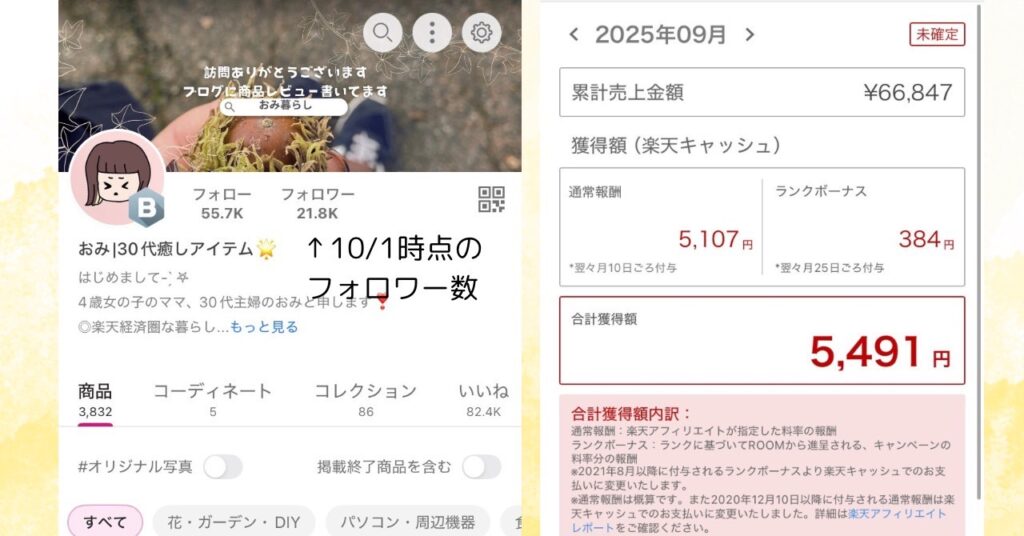Image resolution: width=1024 pixels, height=536 pixels.
Task: Go to next month arrow
Action: (x=750, y=35)
